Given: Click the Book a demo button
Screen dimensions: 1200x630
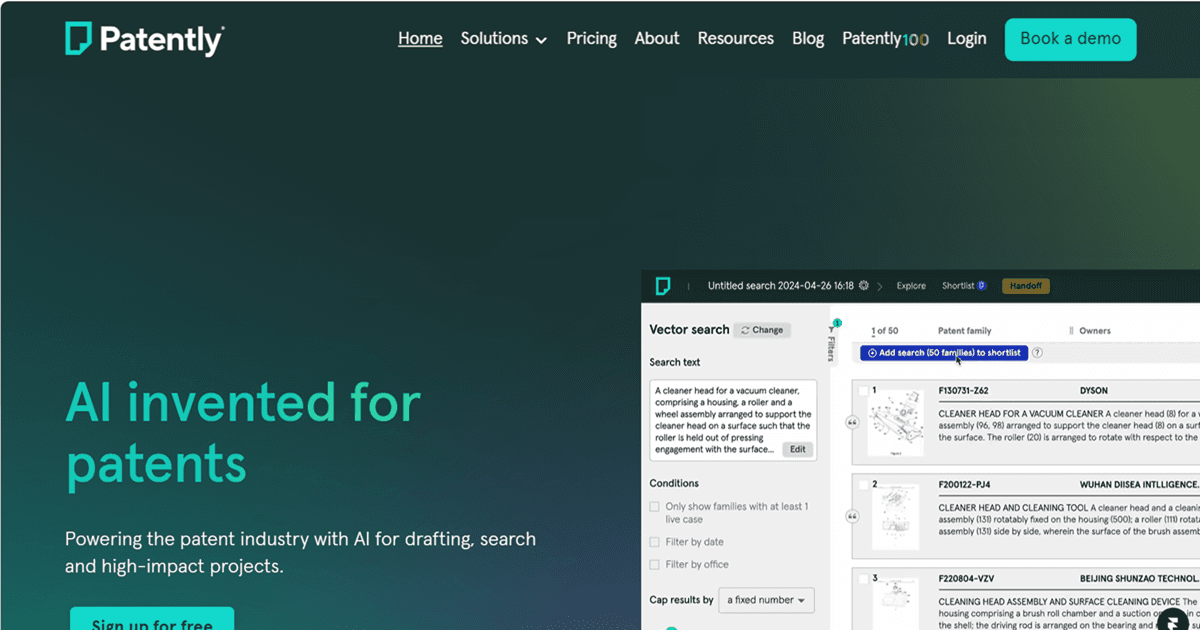Looking at the screenshot, I should [x=1070, y=39].
